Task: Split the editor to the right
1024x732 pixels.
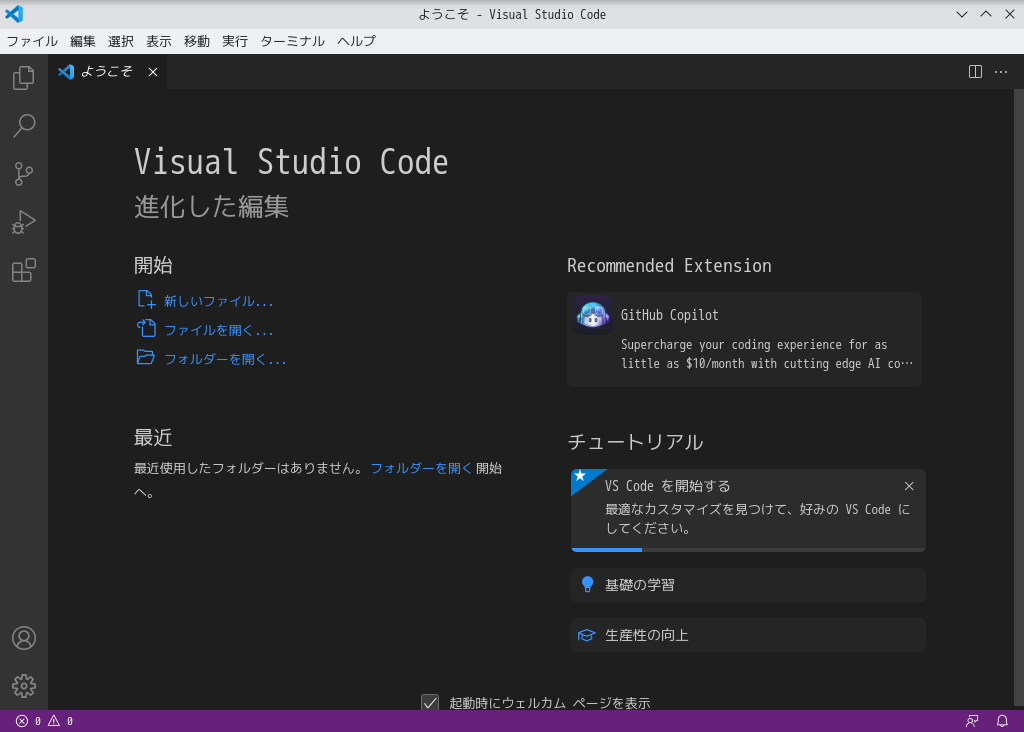Action: pyautogui.click(x=975, y=72)
